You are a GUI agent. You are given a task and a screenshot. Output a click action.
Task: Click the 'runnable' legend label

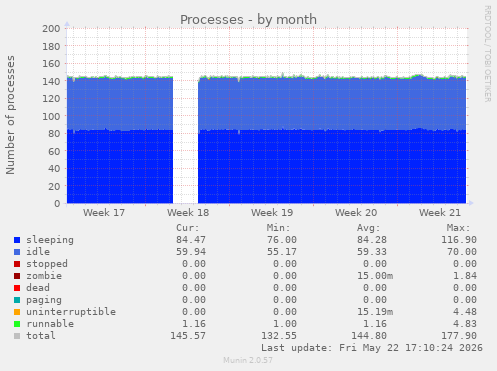point(50,324)
